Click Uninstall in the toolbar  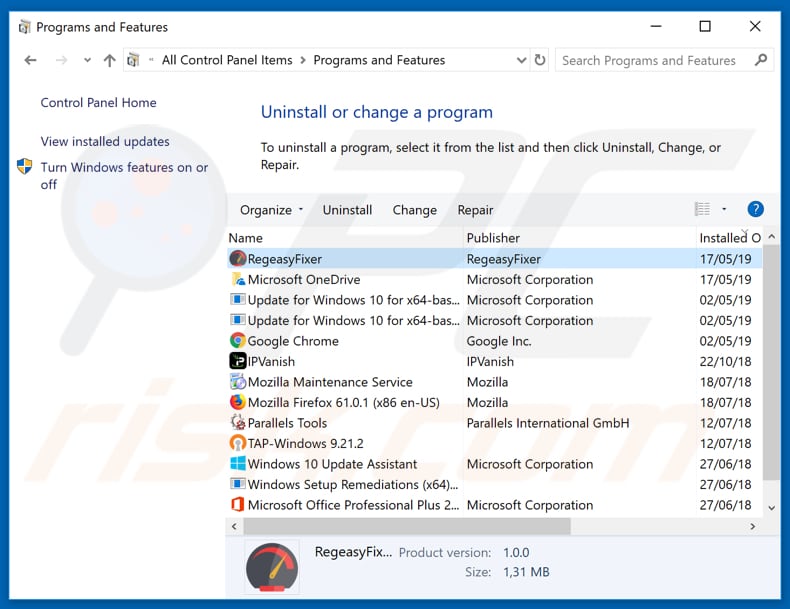(x=347, y=210)
